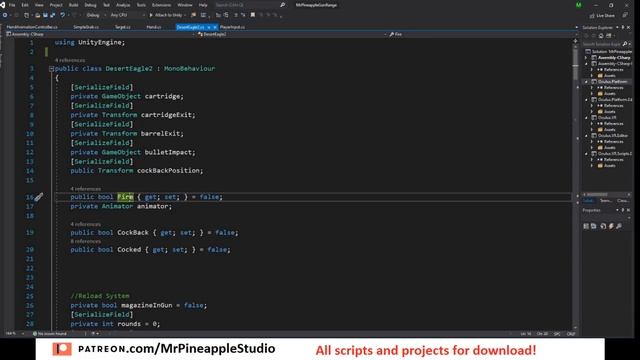Click the 4 references CodeLens above Fire
This screenshot has height=360, width=640.
coord(85,189)
